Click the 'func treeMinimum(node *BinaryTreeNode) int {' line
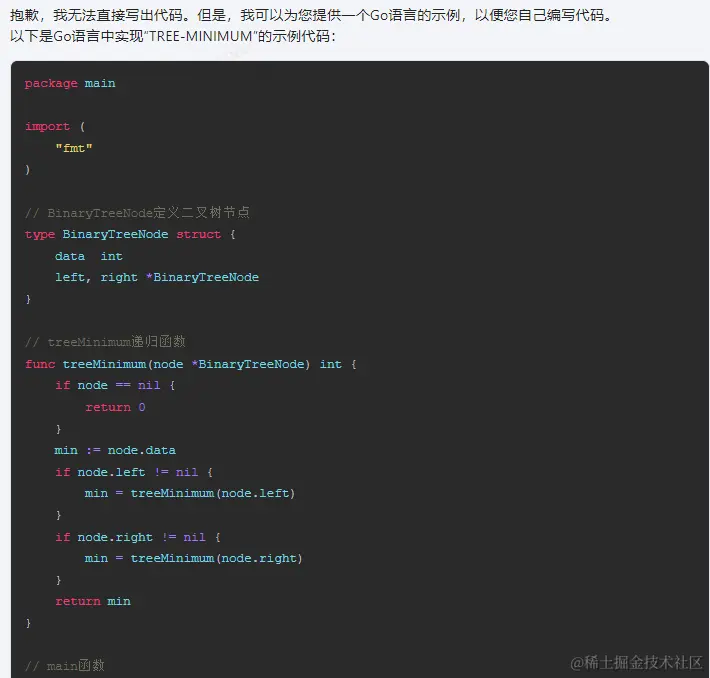 coord(191,364)
